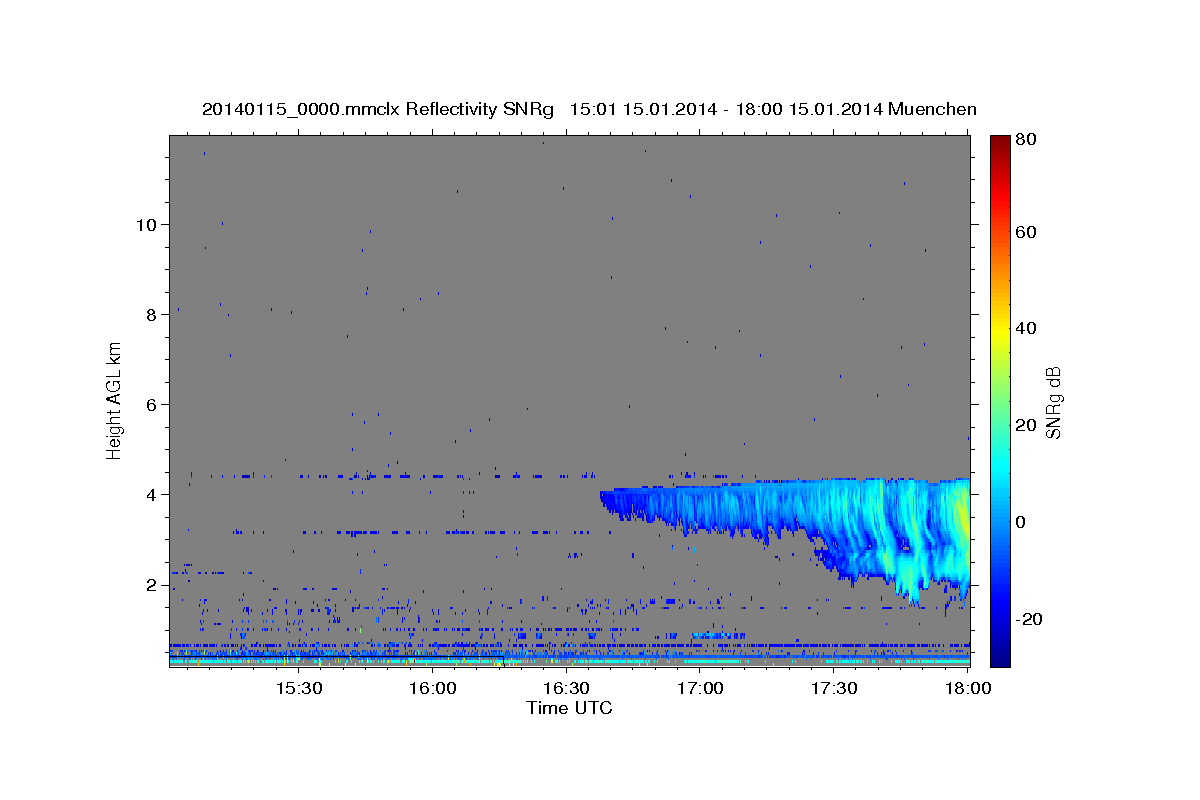Click the height tick label 4
The image size is (1200, 800).
pyautogui.click(x=151, y=494)
